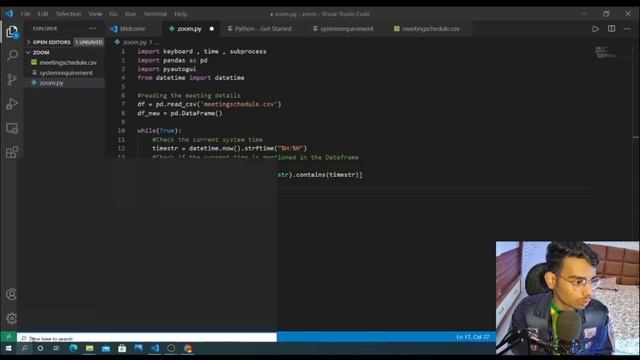Launch Microsoft Edge from the taskbar

click(73, 349)
